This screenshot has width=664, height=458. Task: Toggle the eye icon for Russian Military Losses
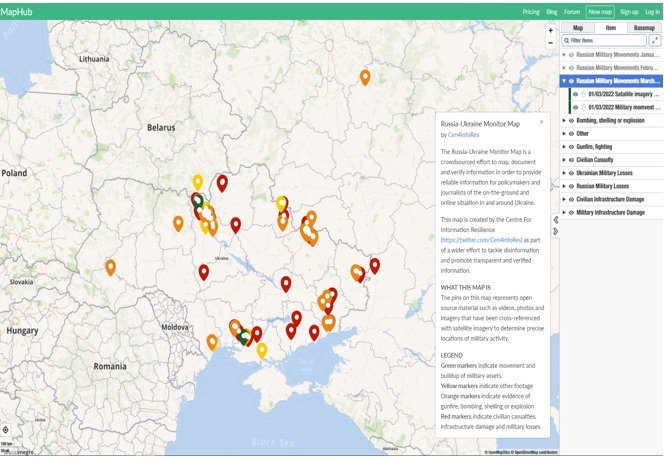pos(572,186)
